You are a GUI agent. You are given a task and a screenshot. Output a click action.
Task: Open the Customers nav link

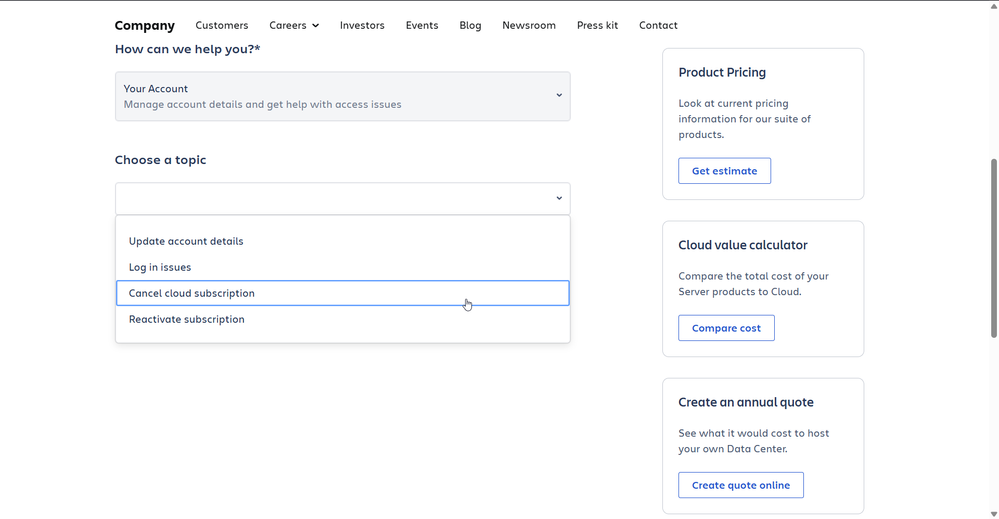(222, 25)
